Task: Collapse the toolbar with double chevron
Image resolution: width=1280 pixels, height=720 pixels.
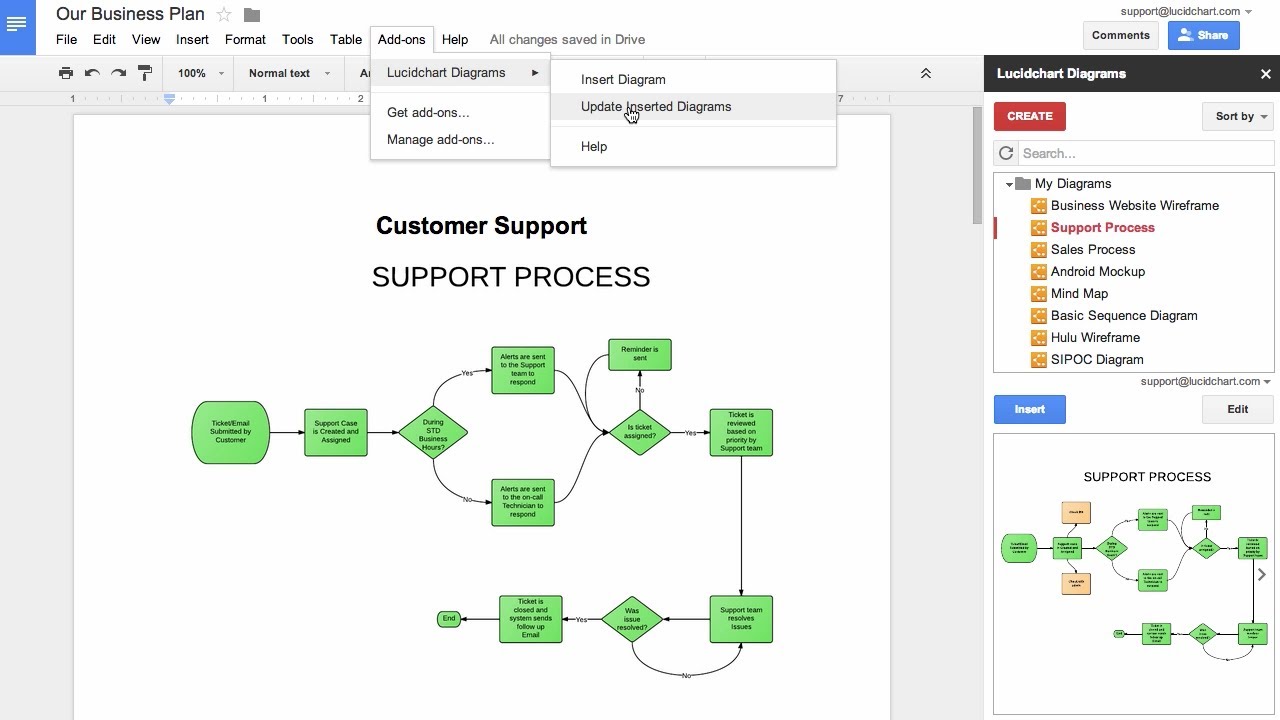Action: [x=925, y=73]
